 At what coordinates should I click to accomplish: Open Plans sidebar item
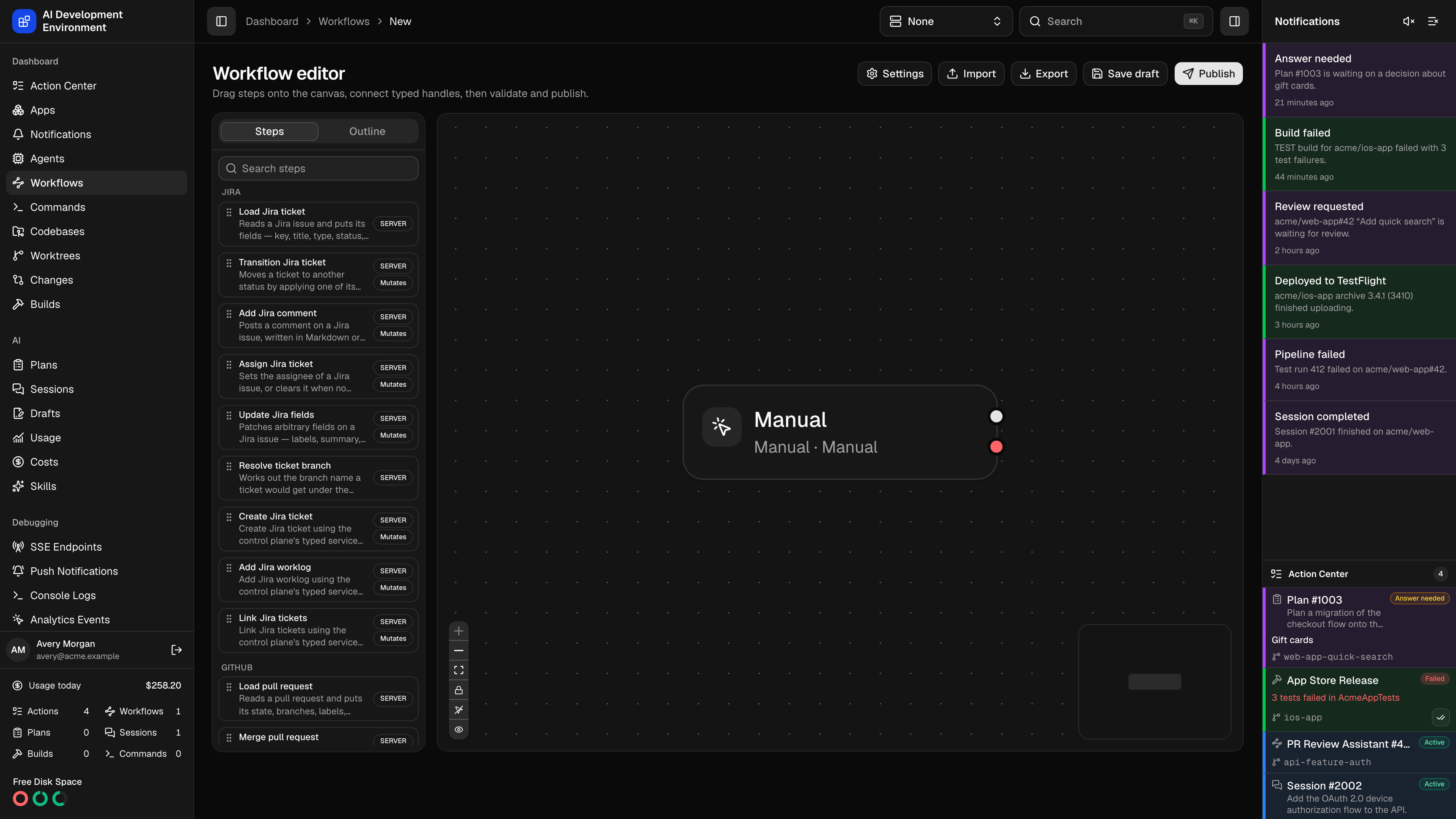point(97,365)
